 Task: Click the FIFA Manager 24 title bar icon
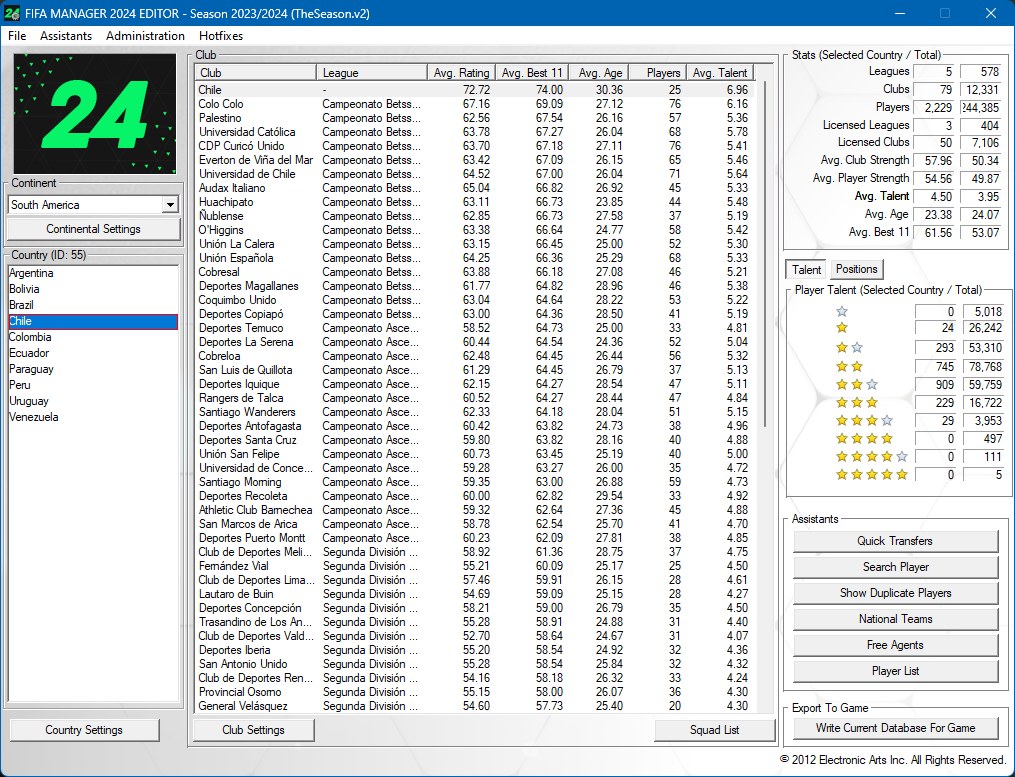[x=12, y=13]
